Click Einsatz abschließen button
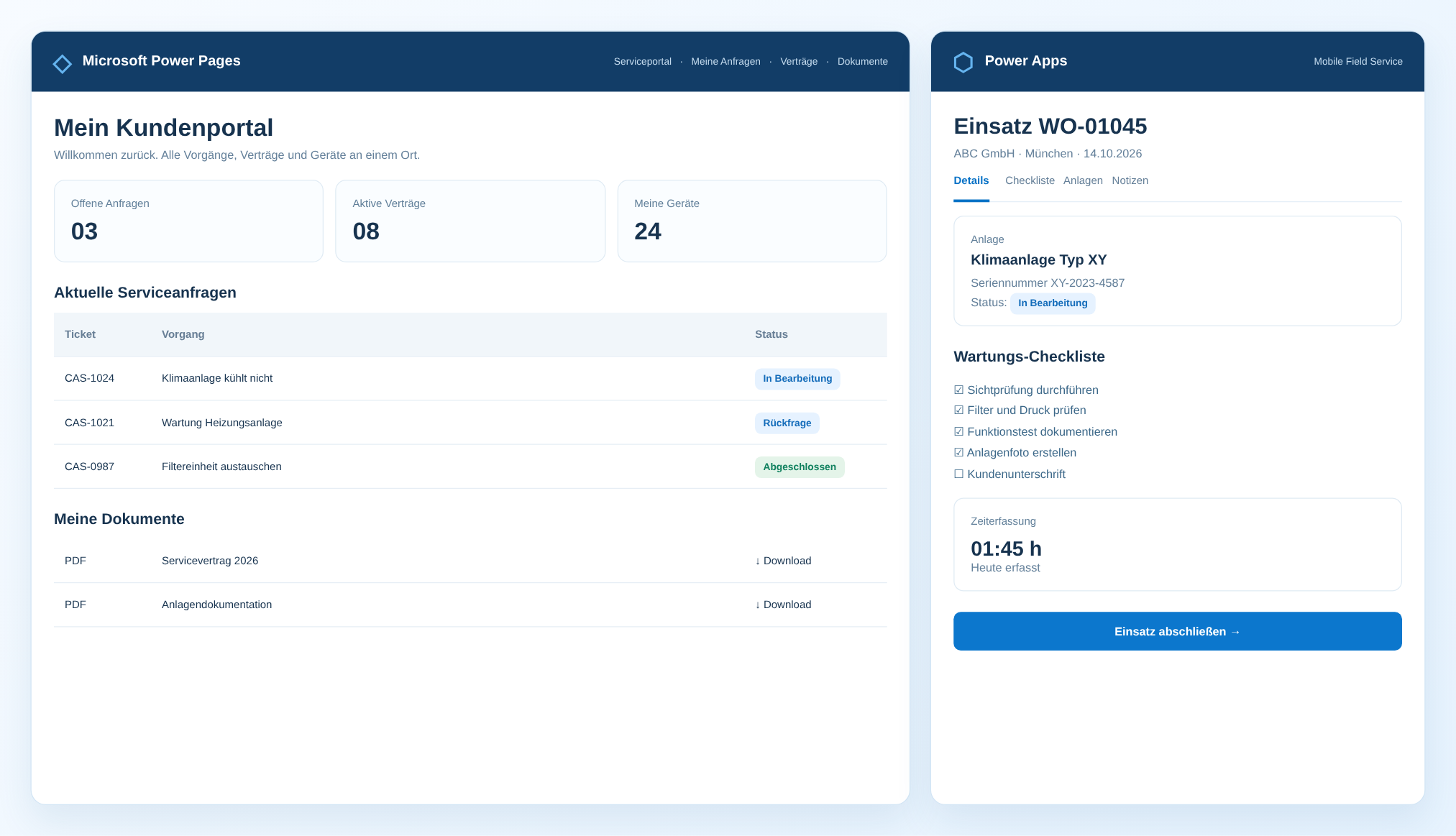1456x836 pixels. tap(1177, 631)
